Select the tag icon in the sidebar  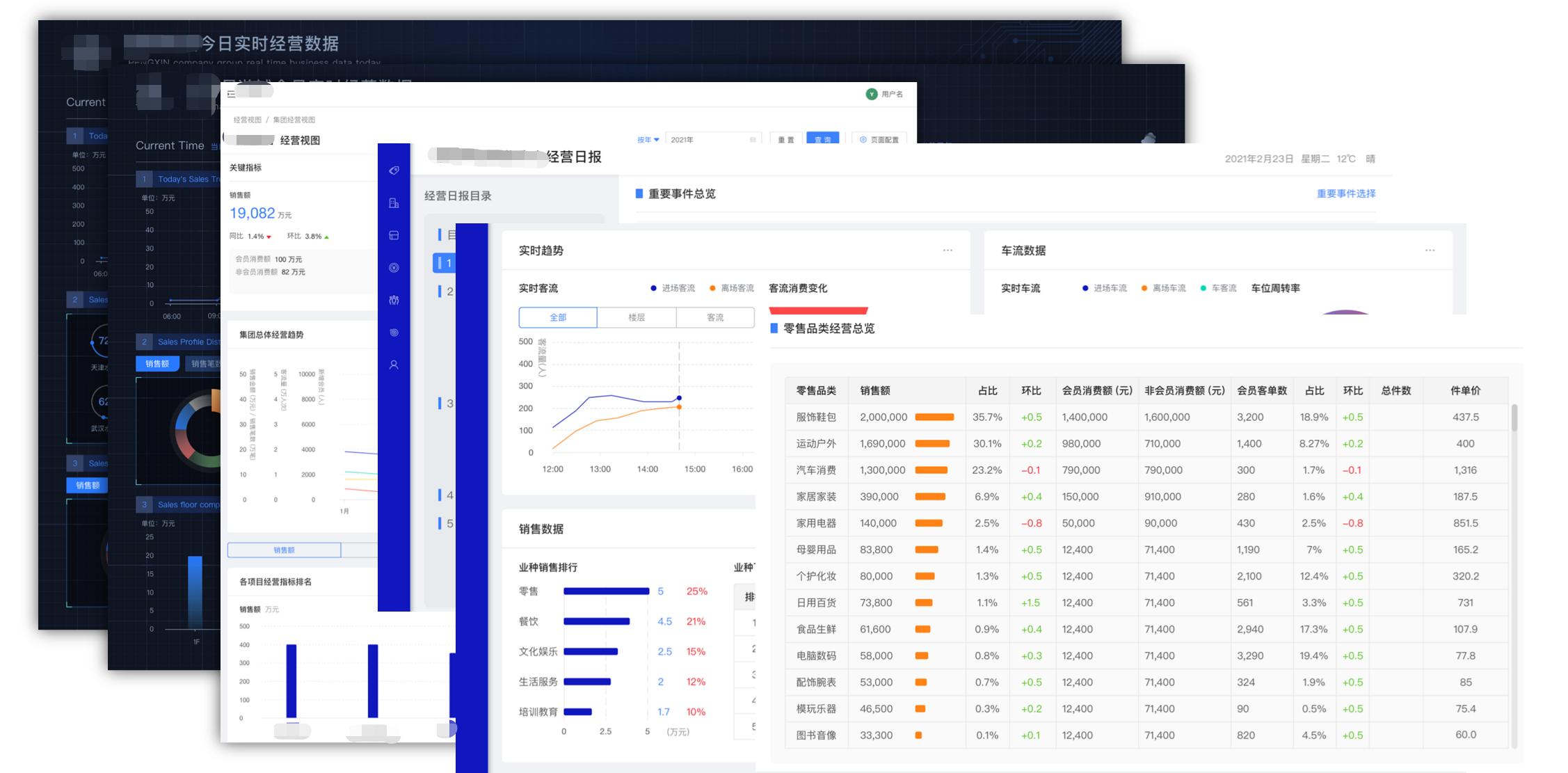394,170
